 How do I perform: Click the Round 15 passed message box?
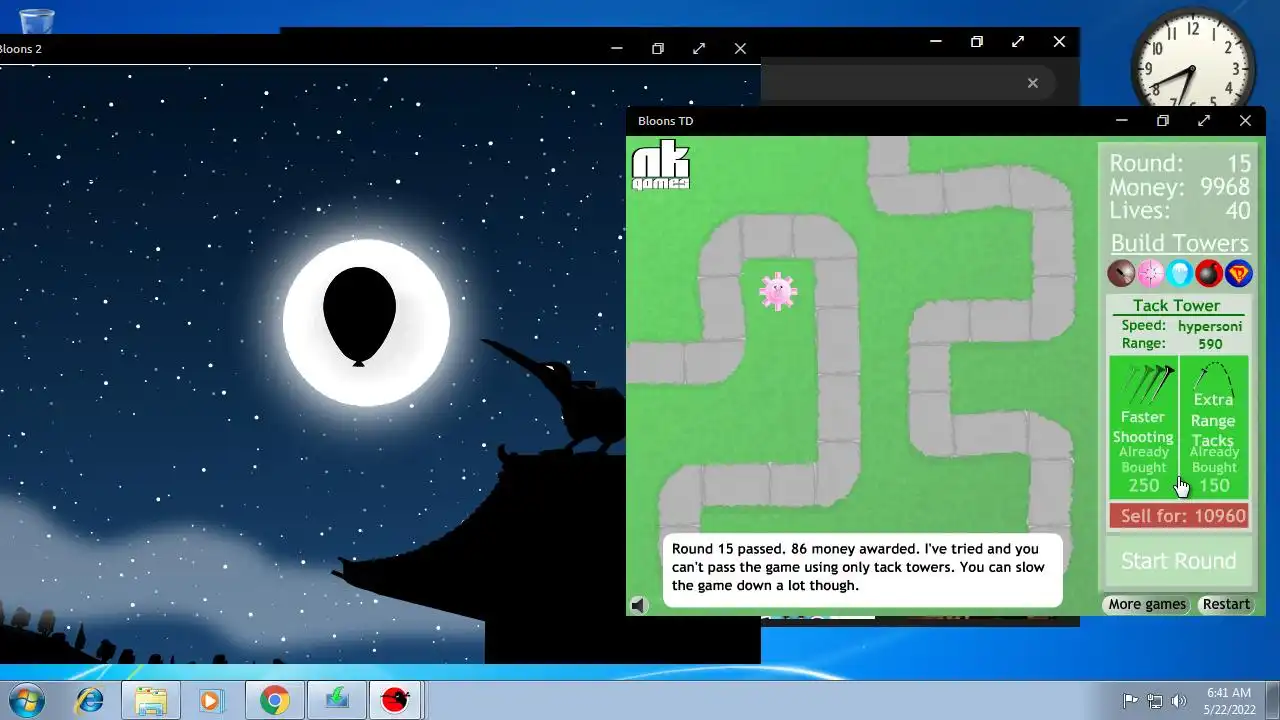tap(862, 569)
